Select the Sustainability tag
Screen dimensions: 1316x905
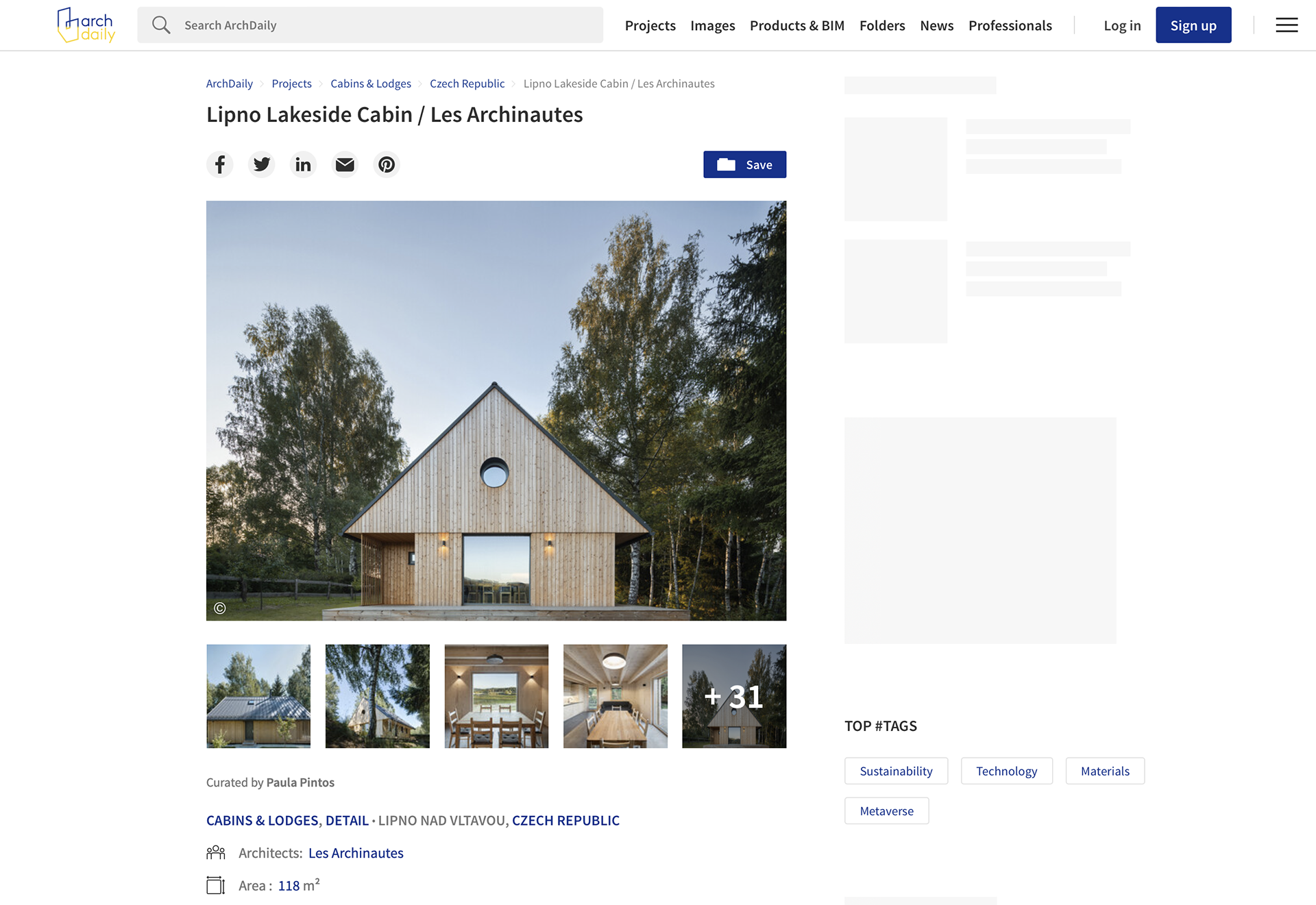(896, 771)
